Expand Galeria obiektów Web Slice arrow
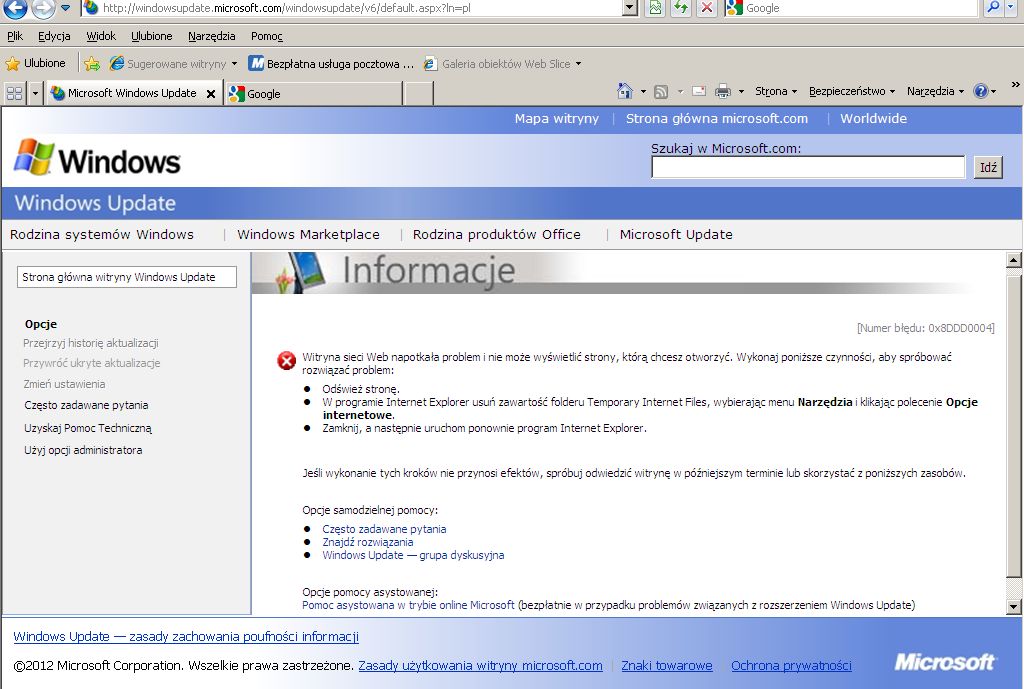This screenshot has width=1024, height=689. 579,64
